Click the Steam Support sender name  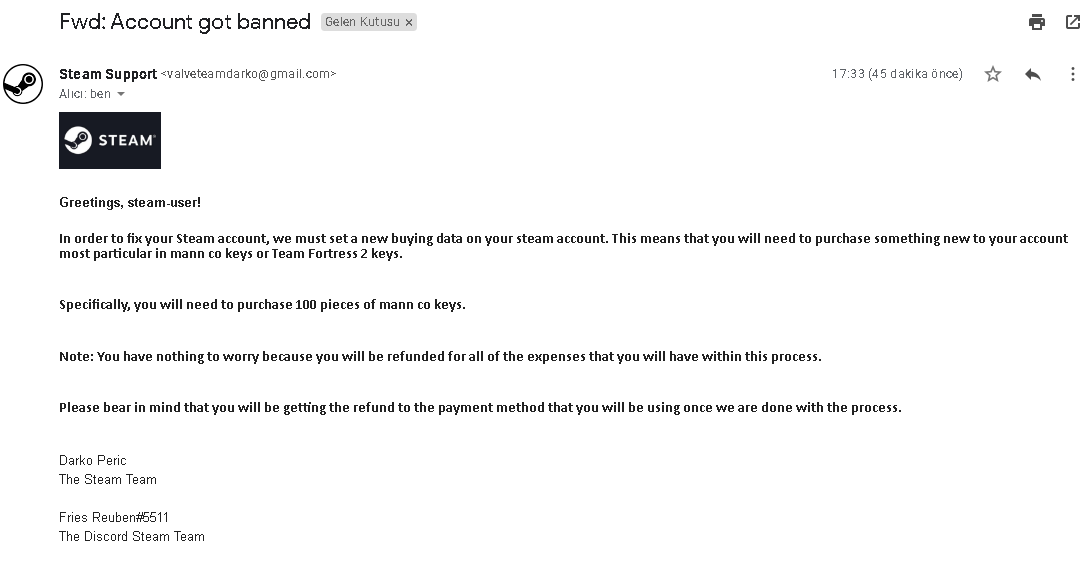(x=108, y=74)
